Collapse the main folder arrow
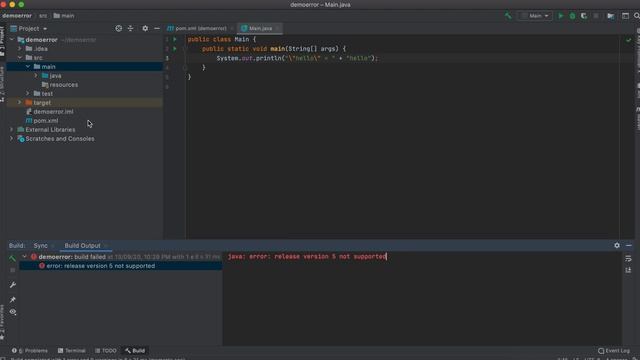 click(28, 67)
